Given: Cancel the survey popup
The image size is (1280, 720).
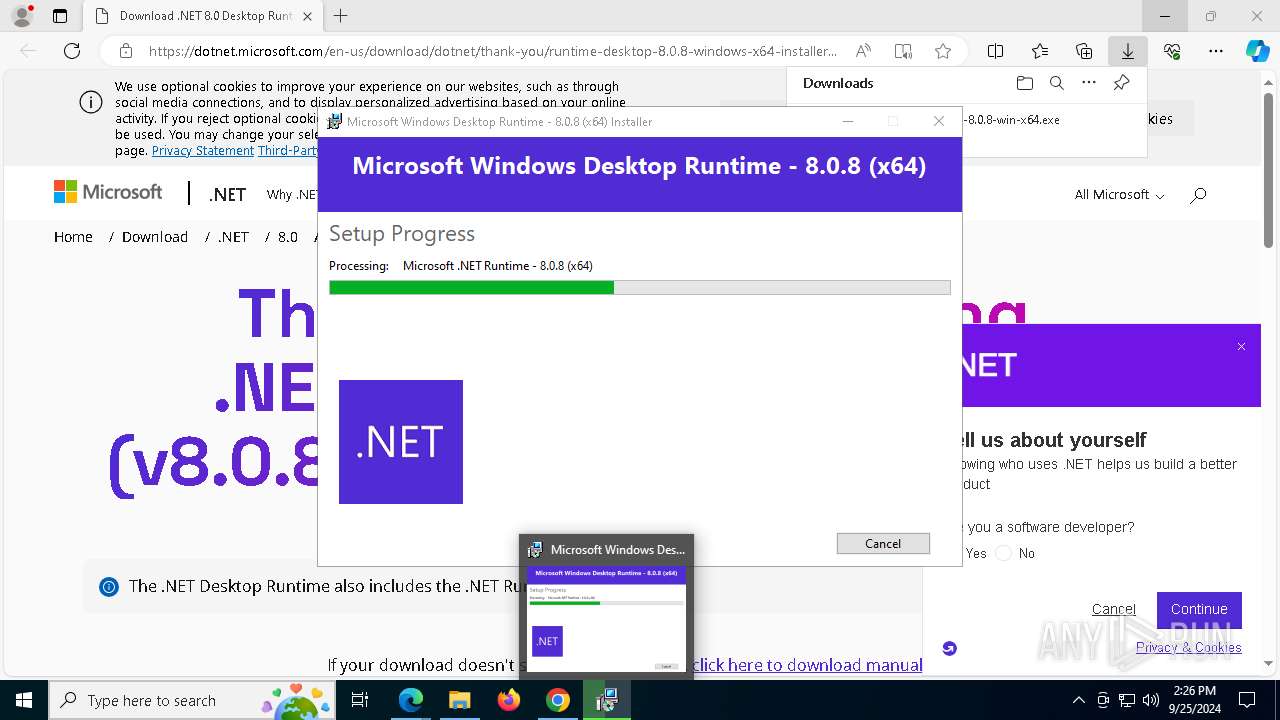Looking at the screenshot, I should 1114,609.
